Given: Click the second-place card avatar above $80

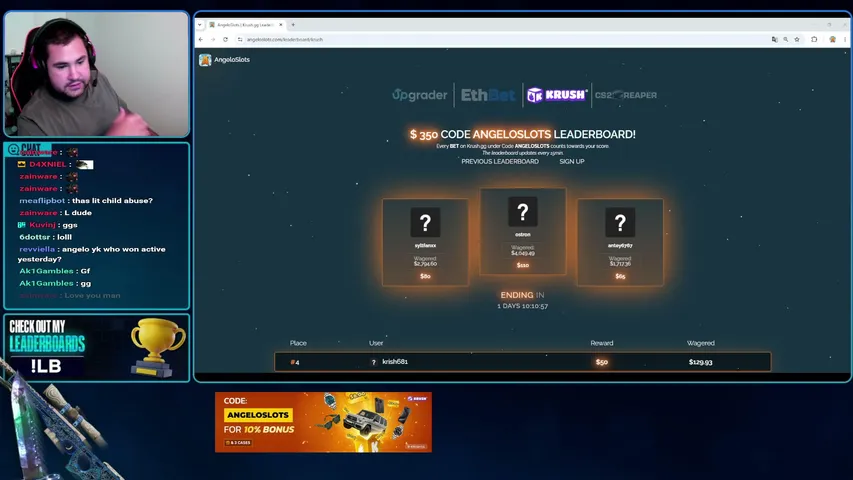Looking at the screenshot, I should coord(425,223).
